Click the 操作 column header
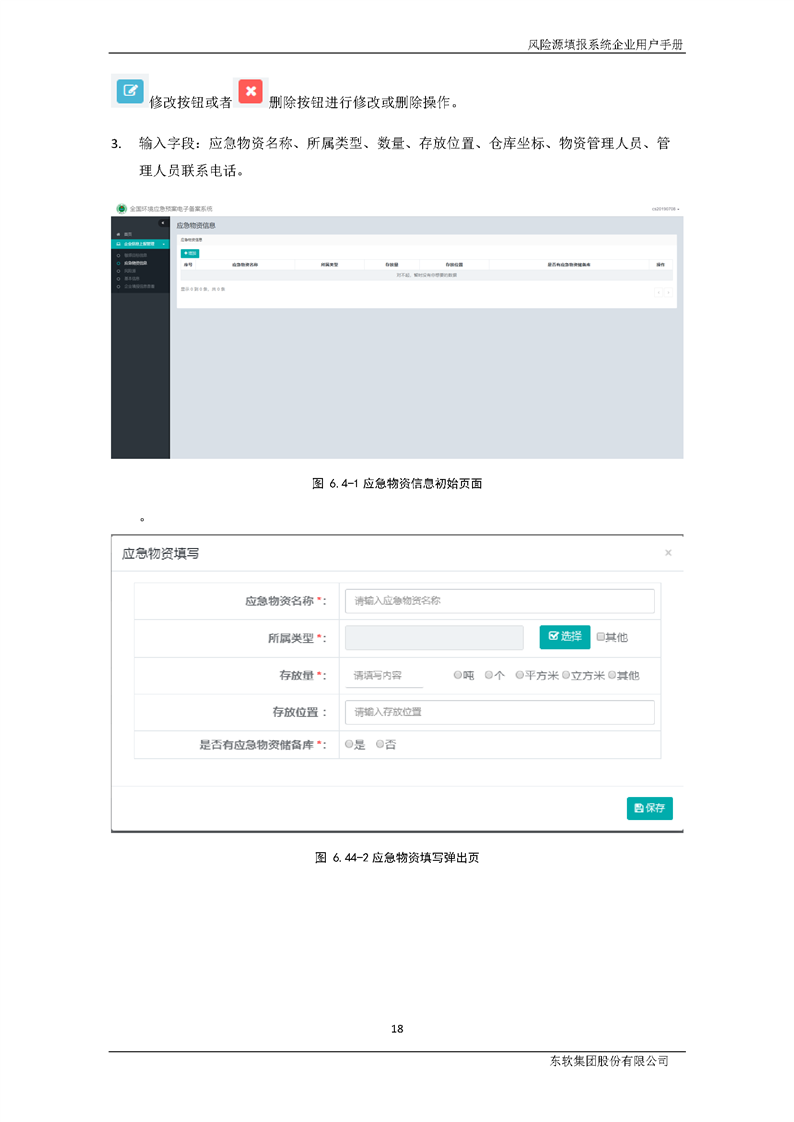794x1122 pixels. 660,265
